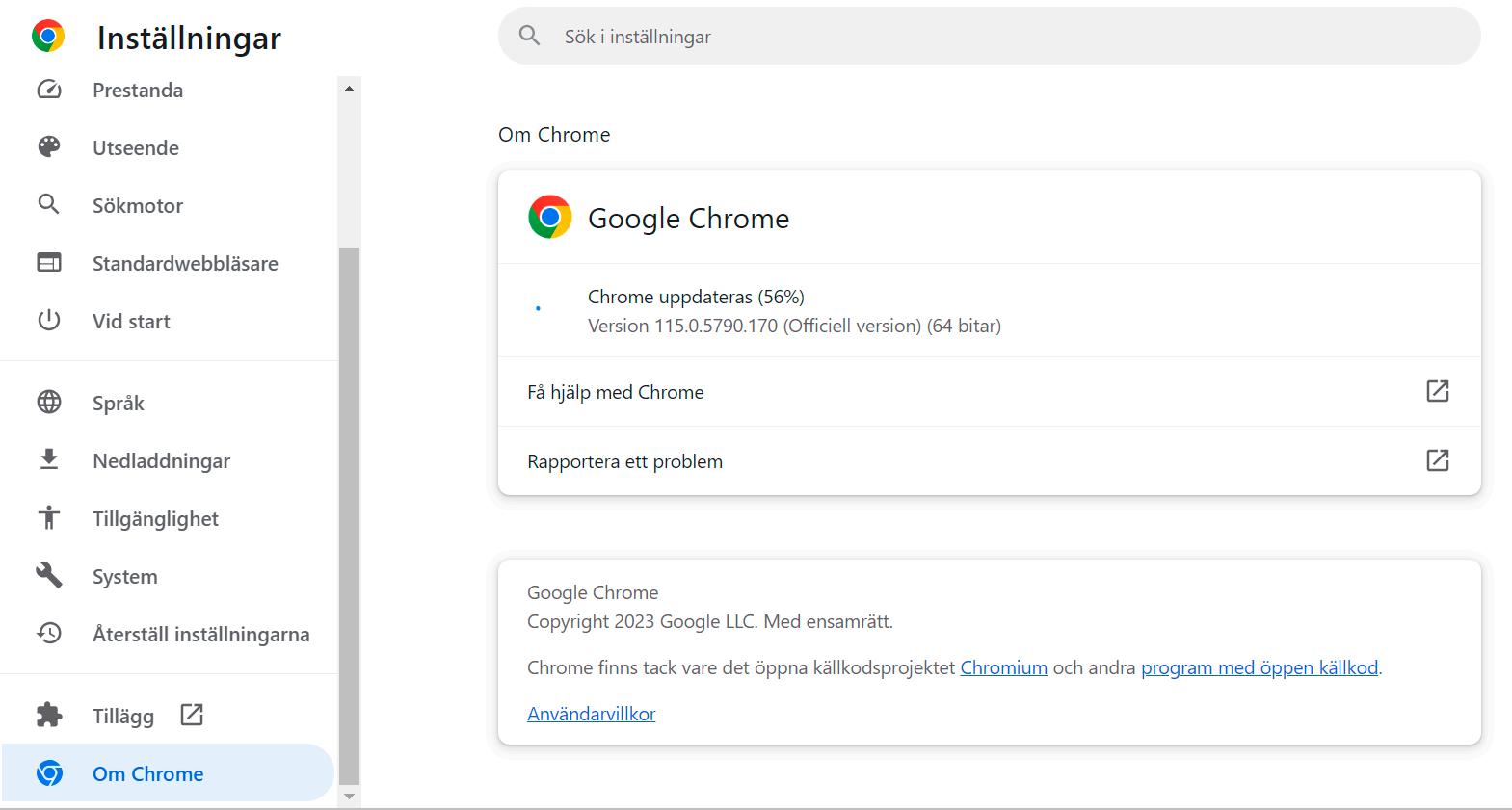Screen dimensions: 1512x810
Task: Click the sidebar scroll up arrow
Action: (x=349, y=89)
